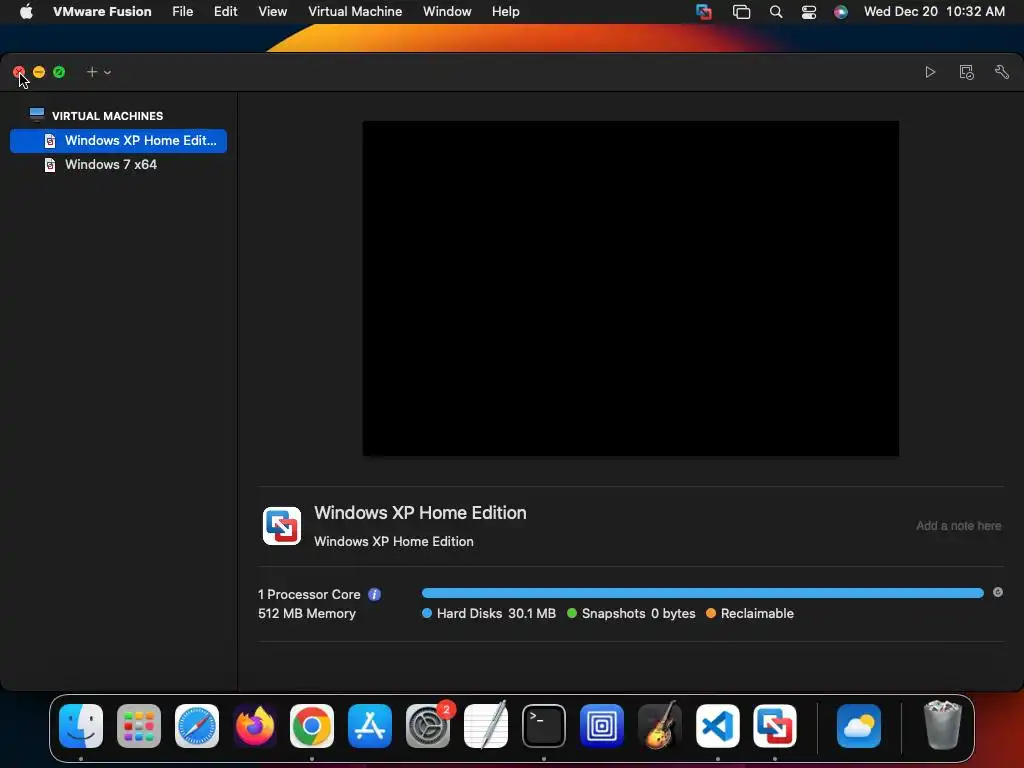Image resolution: width=1024 pixels, height=768 pixels.
Task: Click the Processor Core info icon
Action: (374, 594)
